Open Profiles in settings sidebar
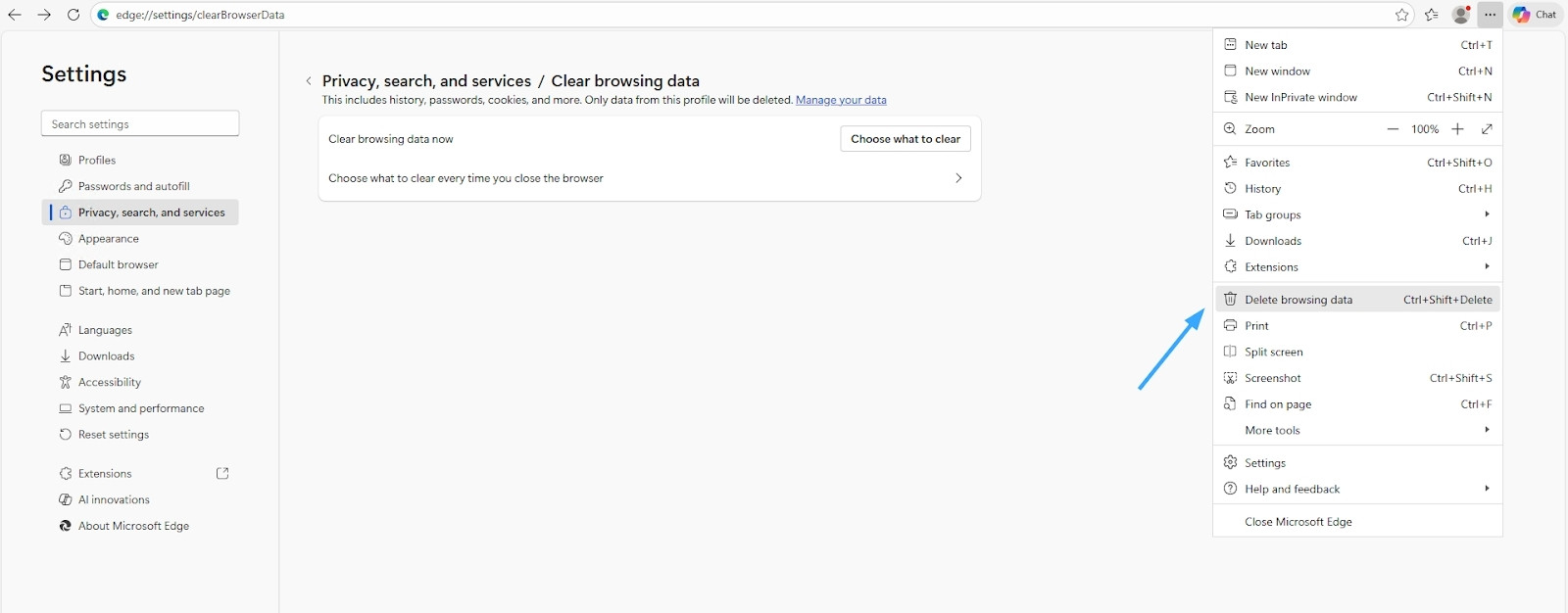 point(140,160)
